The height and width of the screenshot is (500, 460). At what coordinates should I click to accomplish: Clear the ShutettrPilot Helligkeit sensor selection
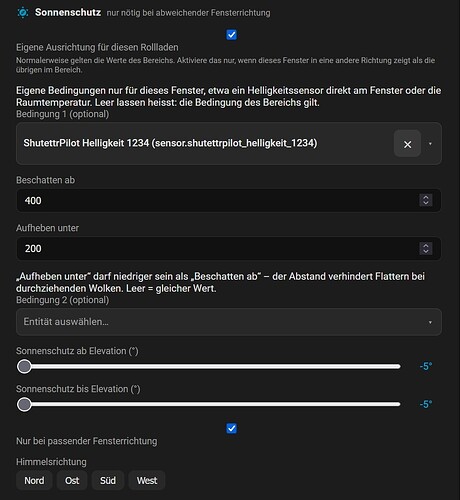tap(407, 144)
